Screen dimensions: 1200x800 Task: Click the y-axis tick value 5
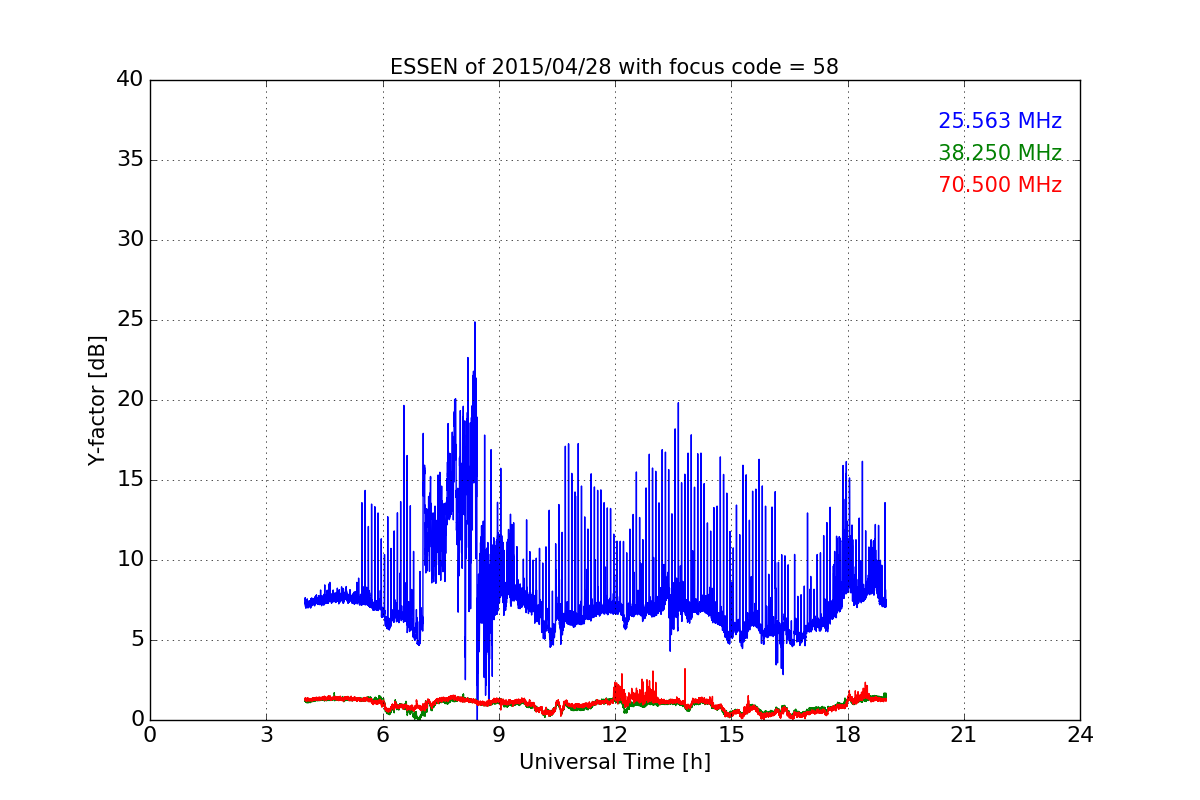pyautogui.click(x=137, y=640)
